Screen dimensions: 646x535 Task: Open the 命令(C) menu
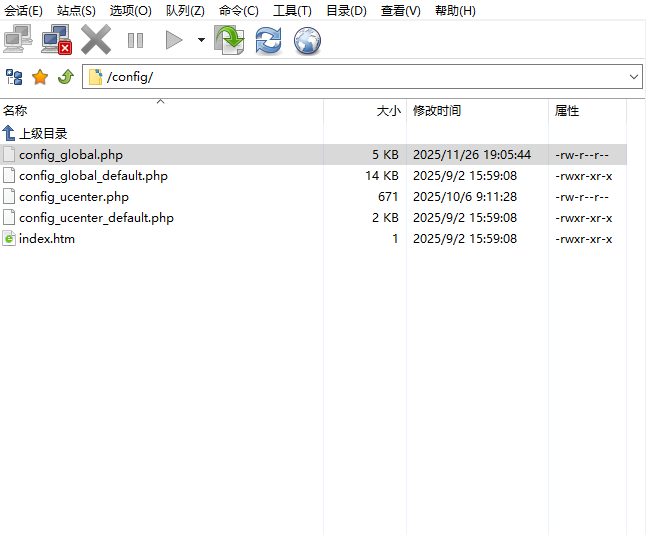239,10
